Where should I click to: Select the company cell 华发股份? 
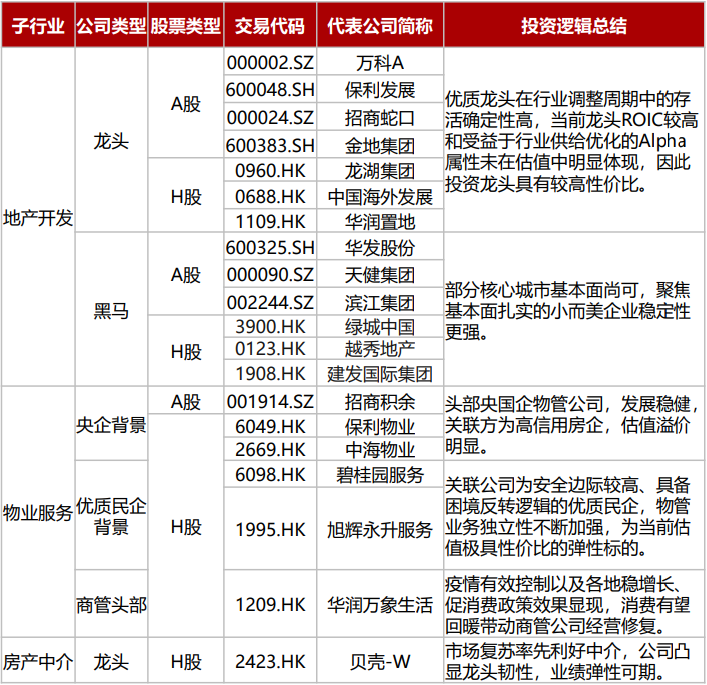point(380,247)
